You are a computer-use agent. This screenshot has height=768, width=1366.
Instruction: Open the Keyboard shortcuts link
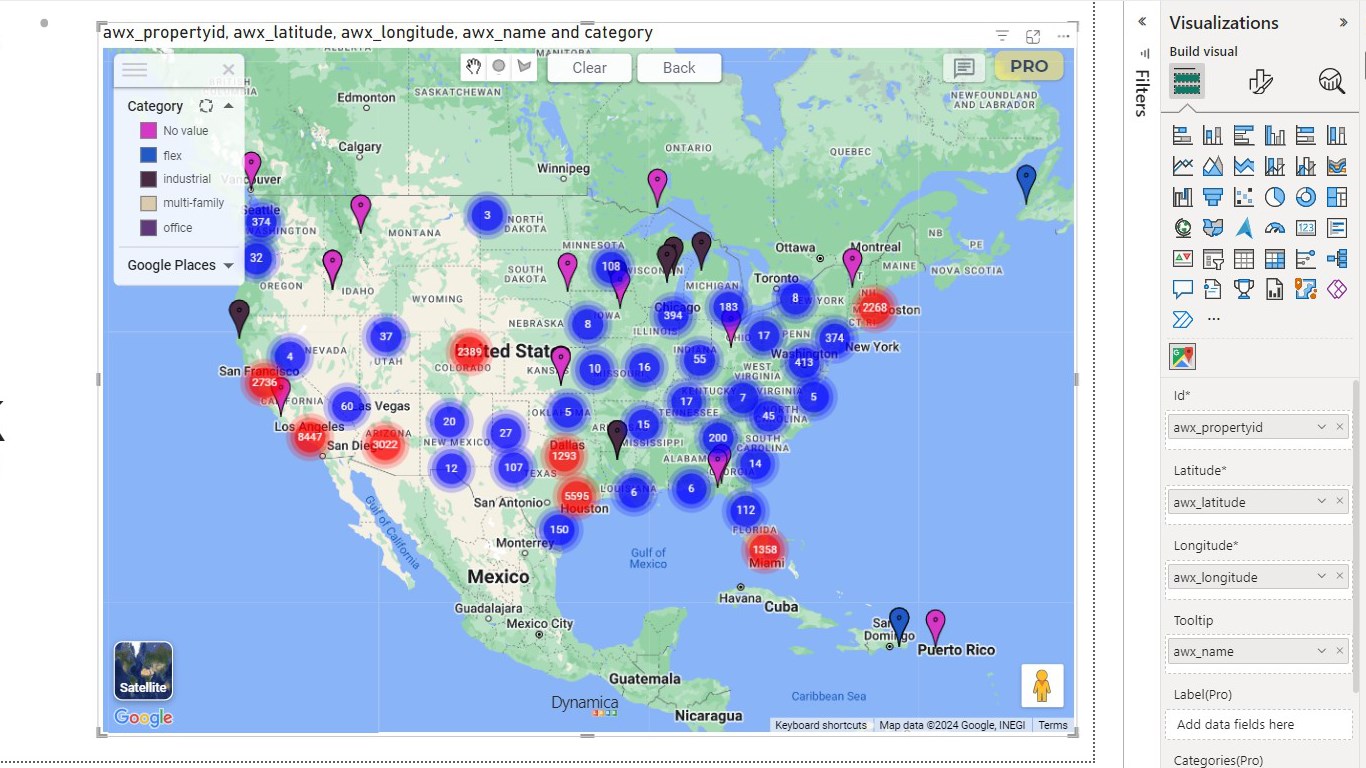pos(821,725)
